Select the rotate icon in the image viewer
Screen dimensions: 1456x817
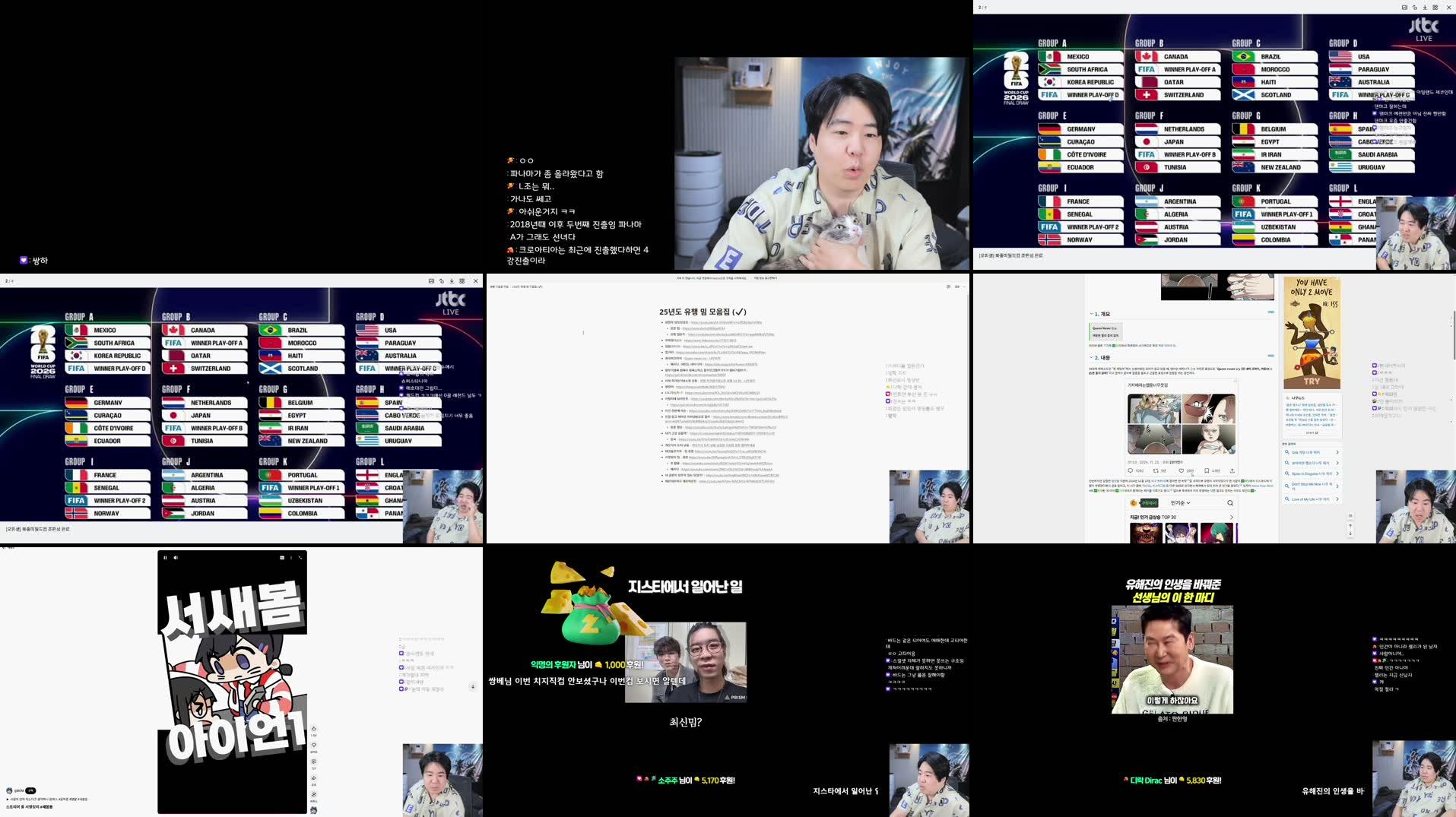[1415, 8]
